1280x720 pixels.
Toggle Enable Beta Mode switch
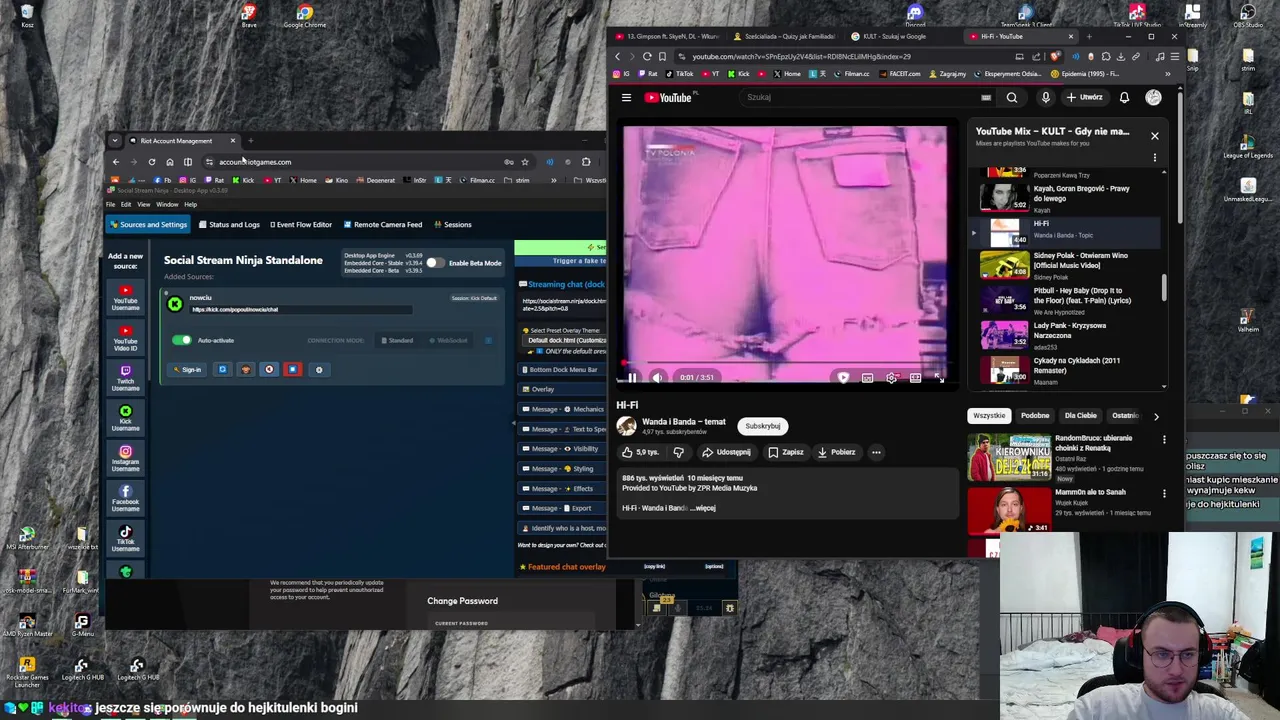[436, 263]
